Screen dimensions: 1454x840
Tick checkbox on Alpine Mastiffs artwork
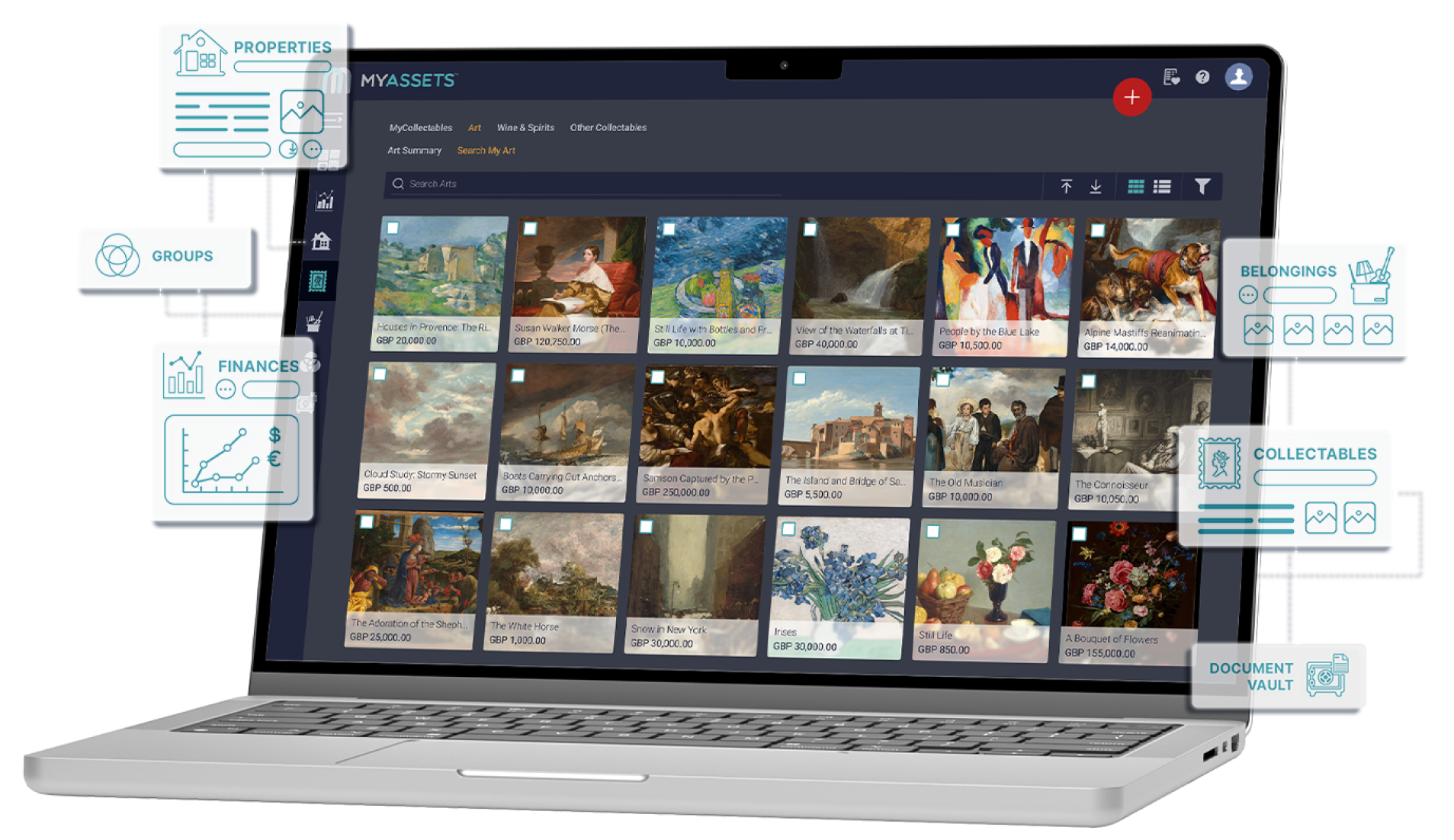tap(1098, 229)
